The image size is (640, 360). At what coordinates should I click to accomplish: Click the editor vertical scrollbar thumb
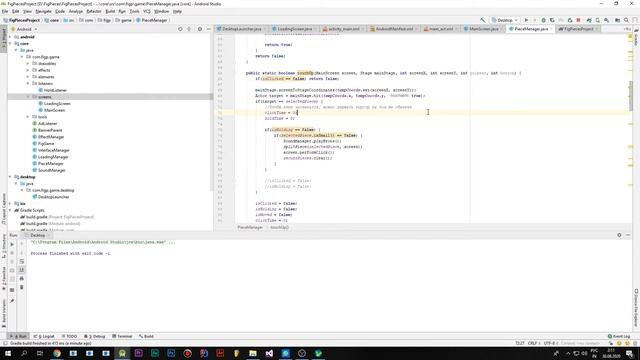[x=630, y=96]
